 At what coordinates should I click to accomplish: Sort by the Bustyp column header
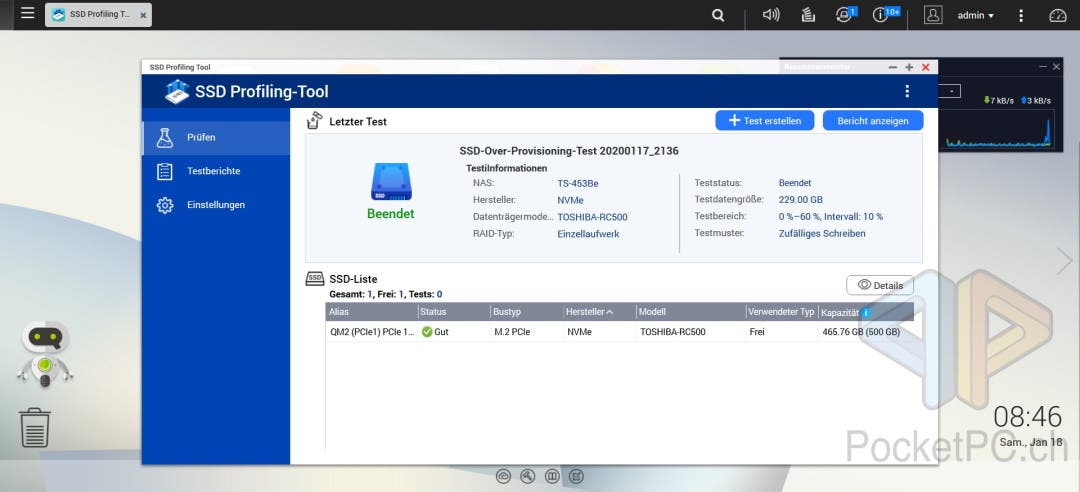[x=526, y=312]
